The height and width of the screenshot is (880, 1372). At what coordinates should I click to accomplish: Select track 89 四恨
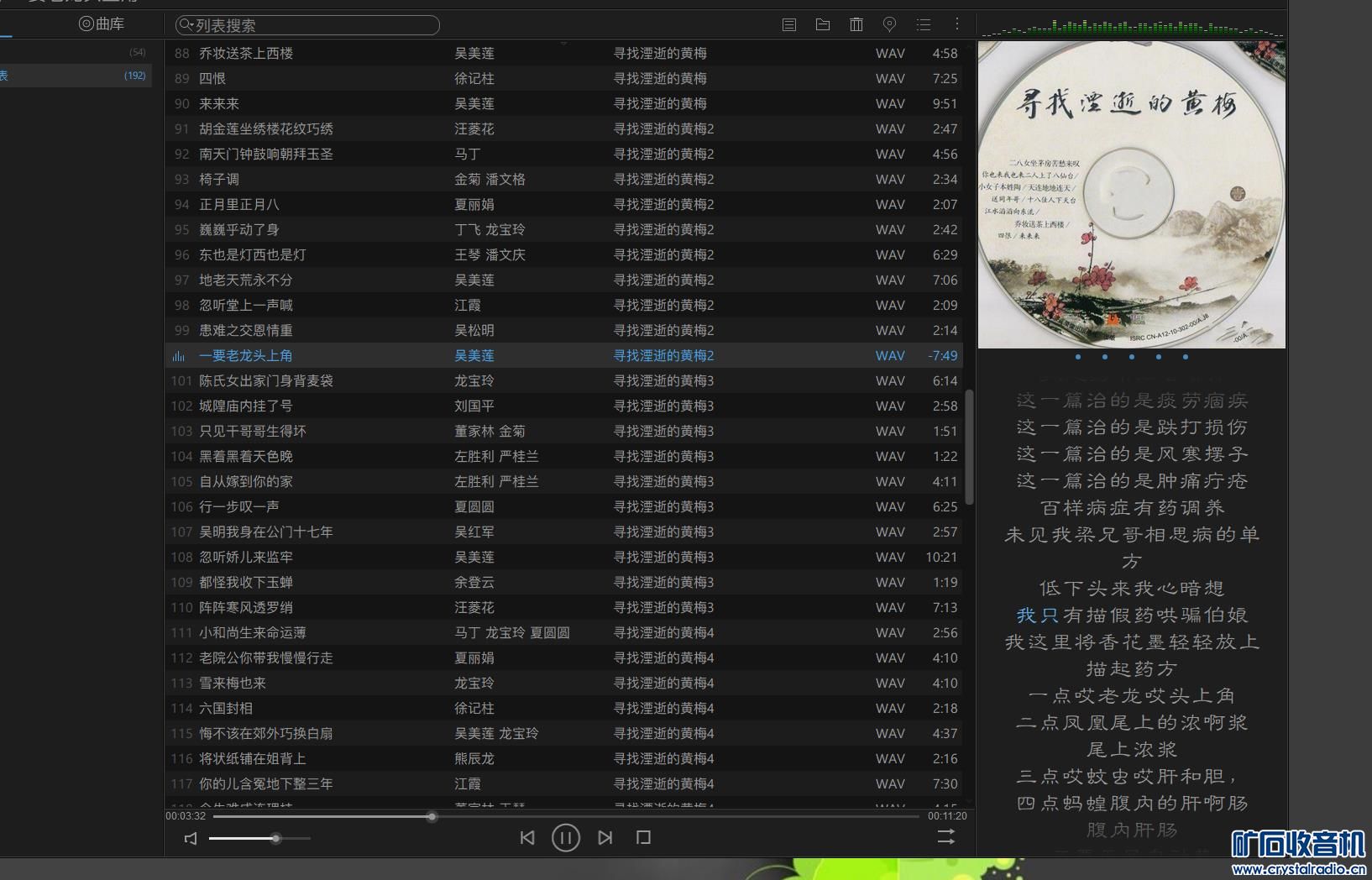pyautogui.click(x=563, y=78)
